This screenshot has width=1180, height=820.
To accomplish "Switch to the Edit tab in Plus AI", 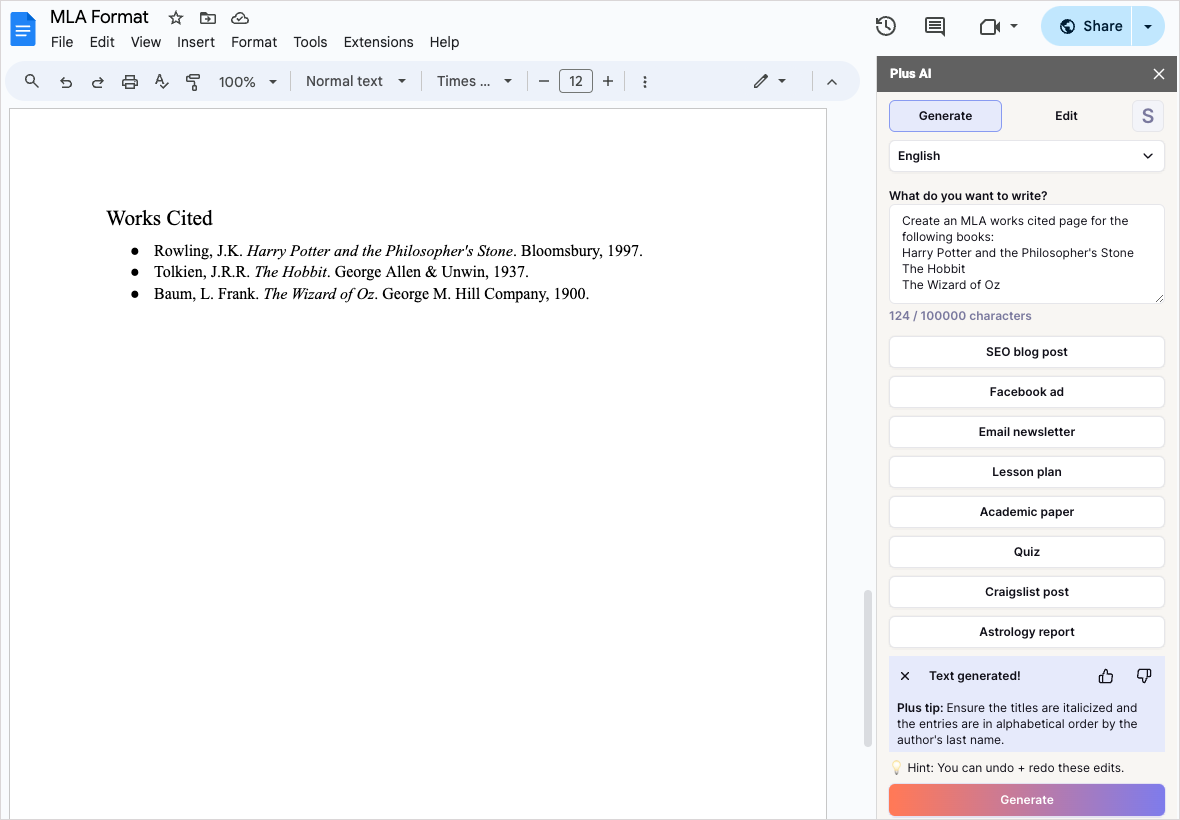I will (1066, 116).
